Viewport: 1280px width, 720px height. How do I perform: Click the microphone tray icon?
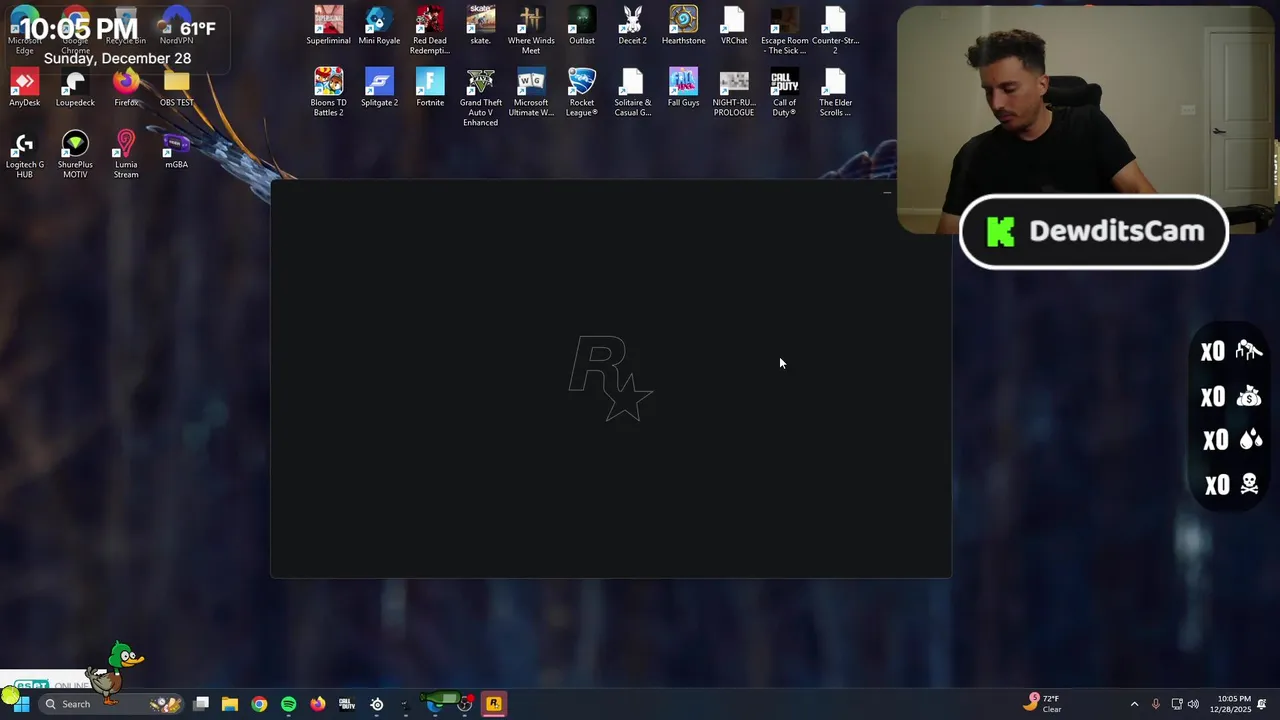pyautogui.click(x=1156, y=704)
